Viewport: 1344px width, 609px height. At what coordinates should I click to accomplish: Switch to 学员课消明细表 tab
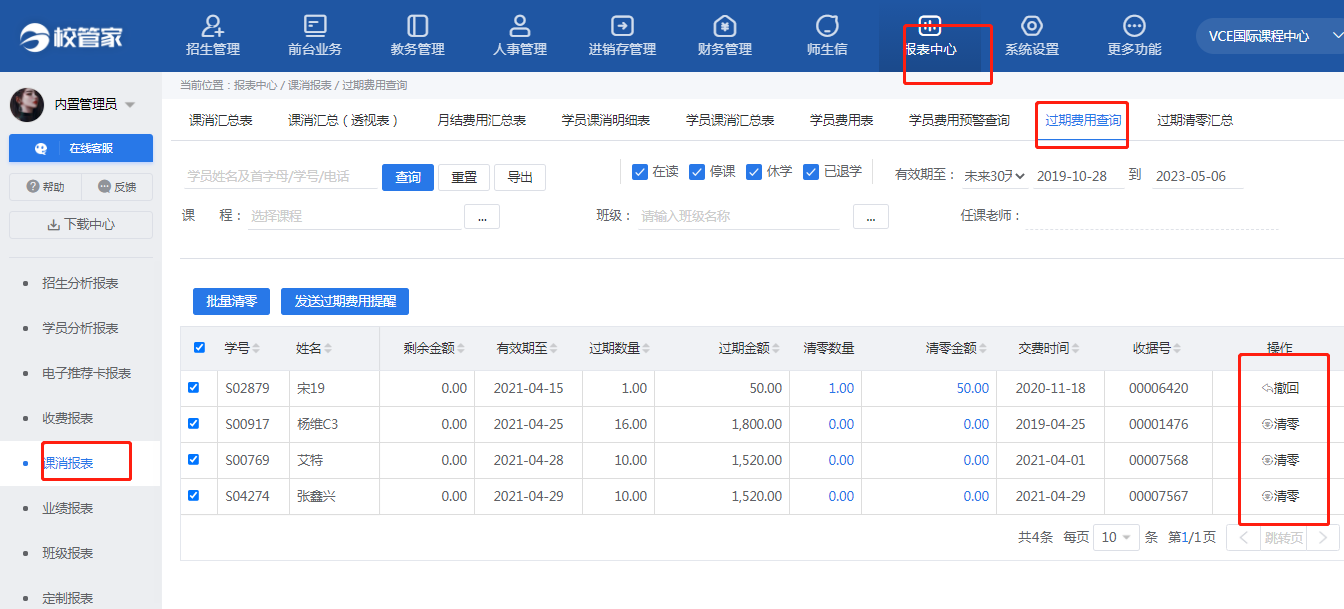tap(606, 120)
